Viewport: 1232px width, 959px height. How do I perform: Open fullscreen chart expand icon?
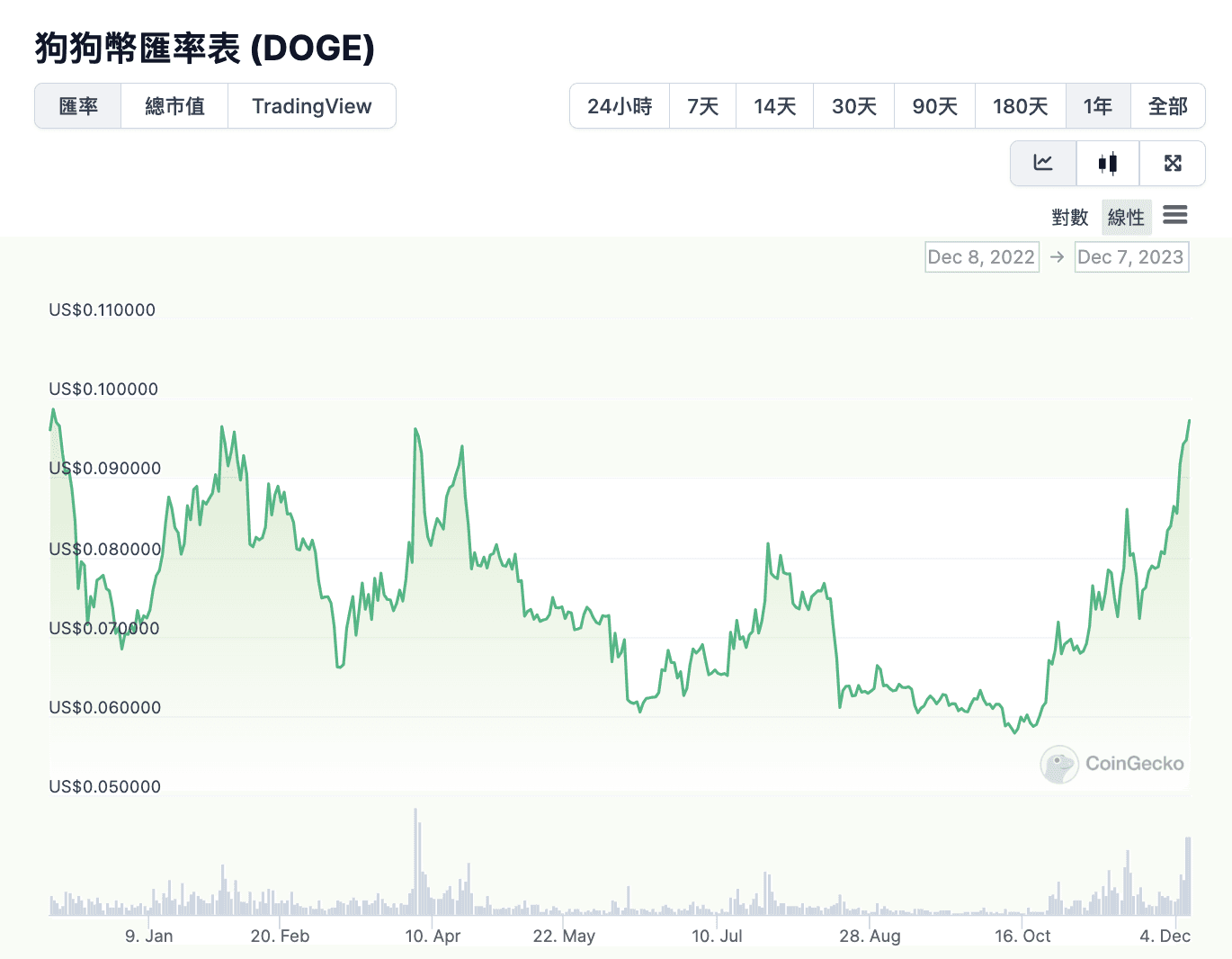(1173, 163)
